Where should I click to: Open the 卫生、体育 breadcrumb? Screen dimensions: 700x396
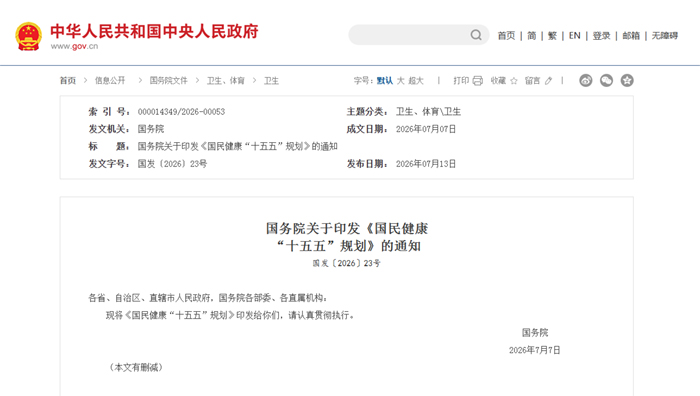point(225,81)
